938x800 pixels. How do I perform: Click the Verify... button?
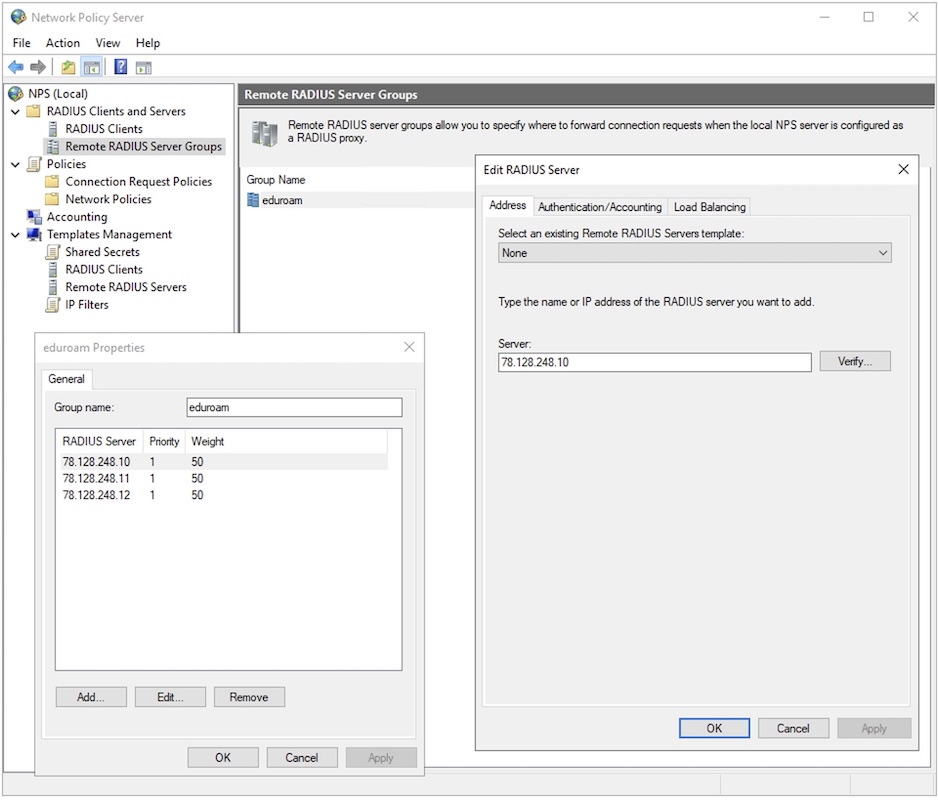tap(855, 361)
